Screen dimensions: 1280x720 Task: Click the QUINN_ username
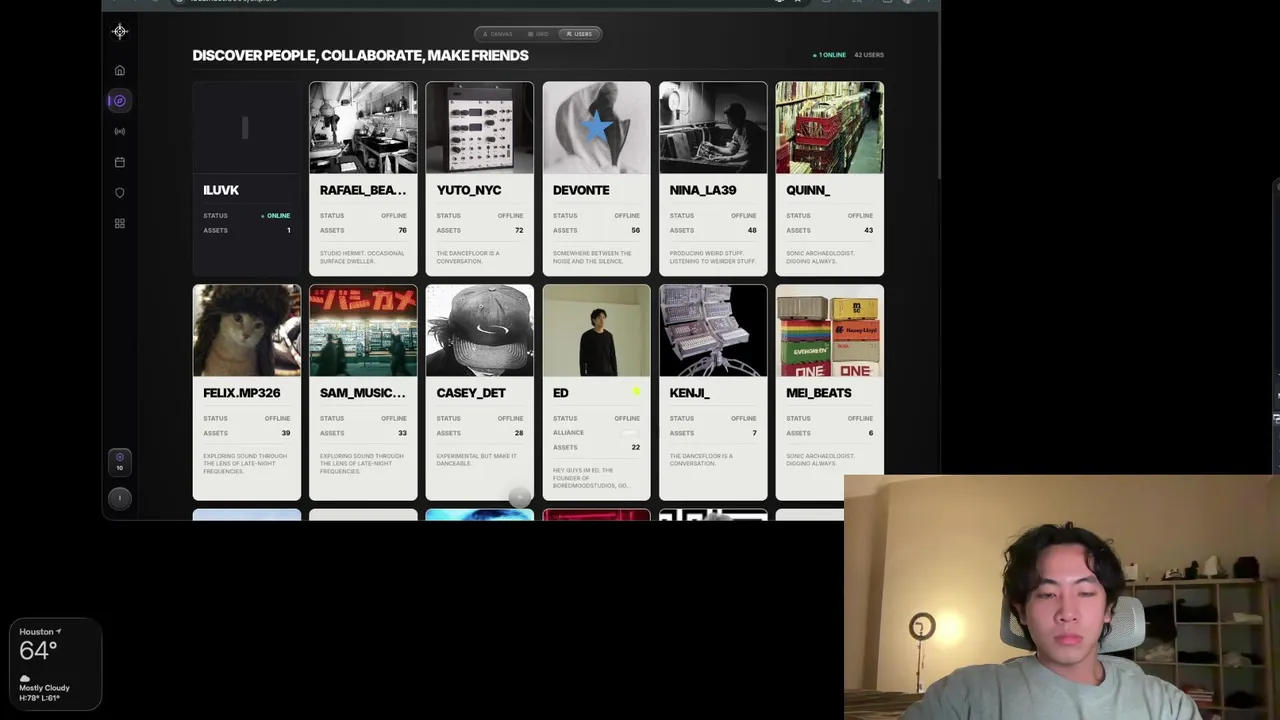(808, 190)
